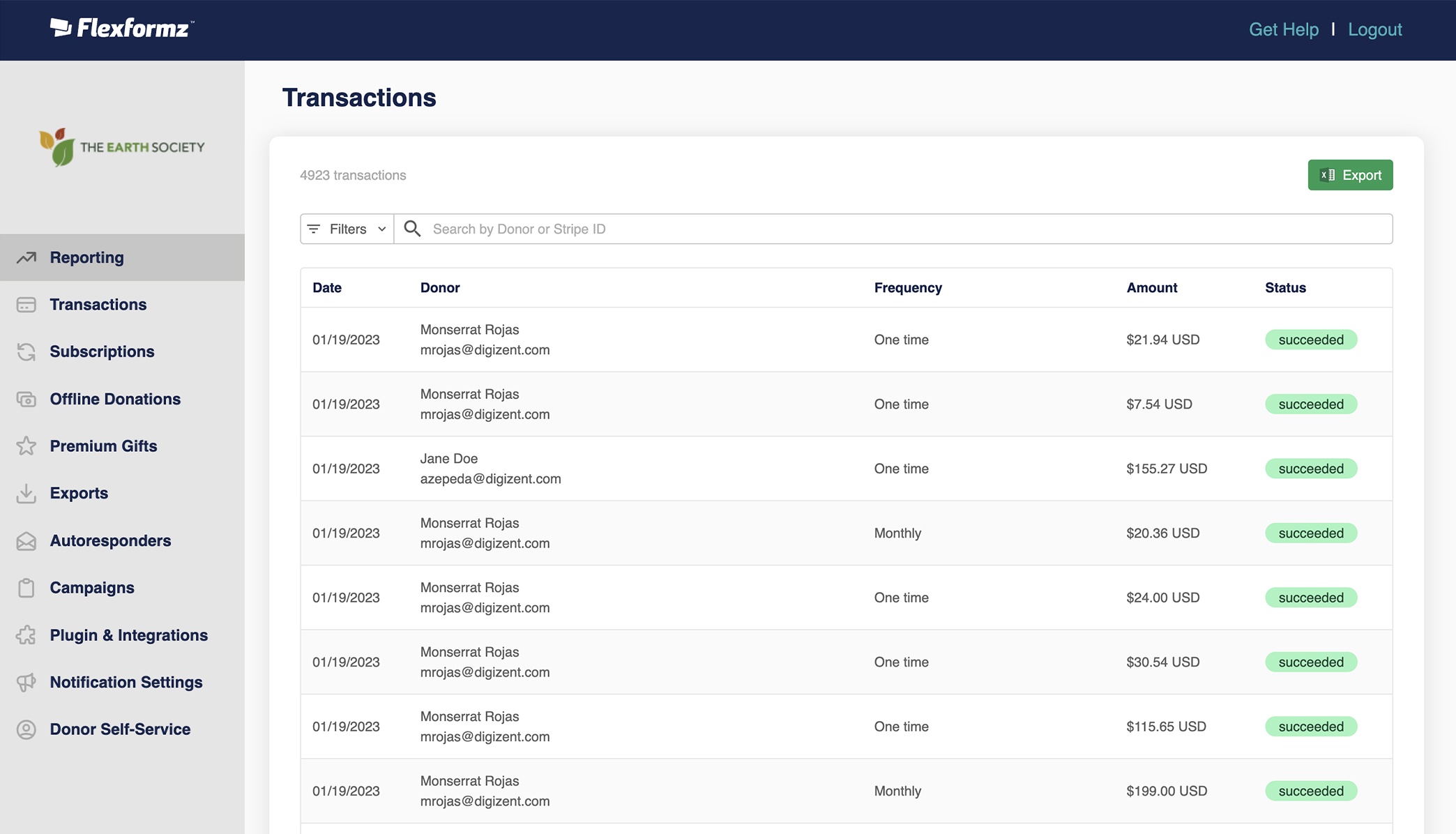
Task: Click the Transactions card icon
Action: click(x=26, y=304)
